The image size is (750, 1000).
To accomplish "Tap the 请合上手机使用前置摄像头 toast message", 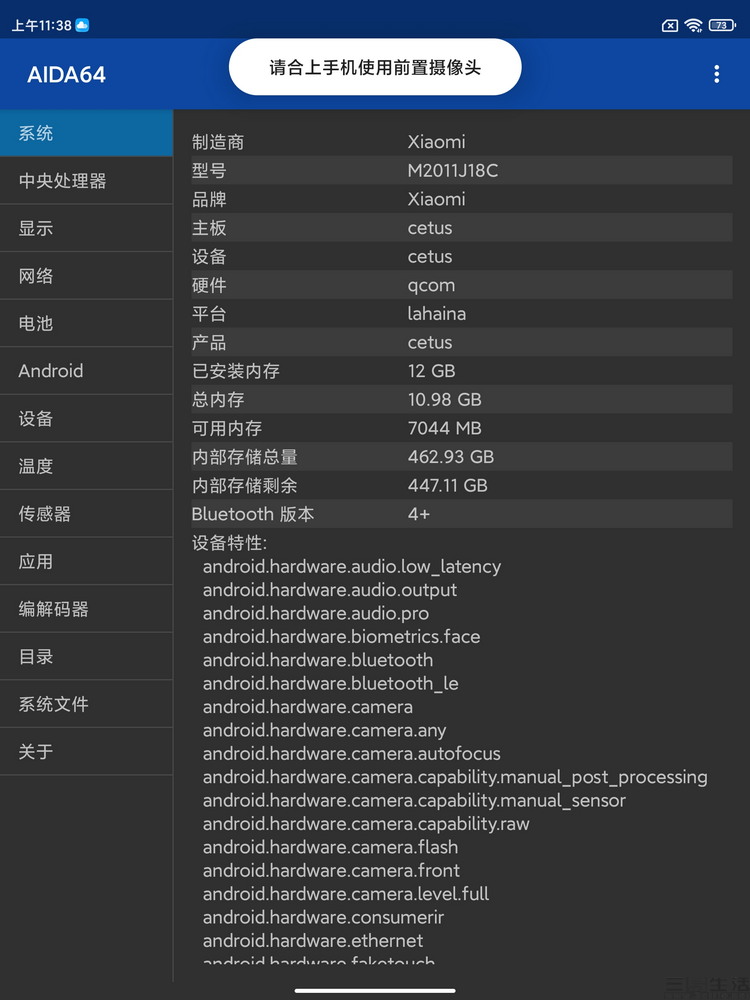I will pyautogui.click(x=375, y=67).
